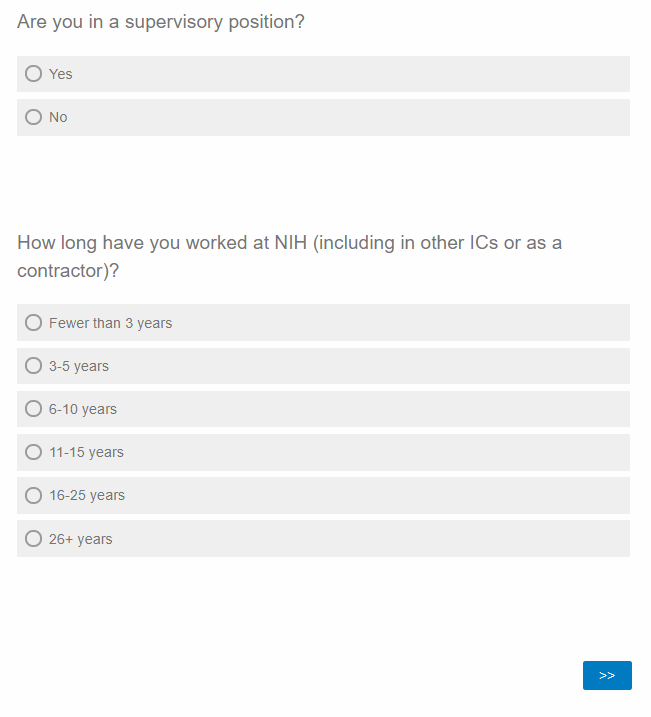Click the '26+ years' option label

[81, 539]
